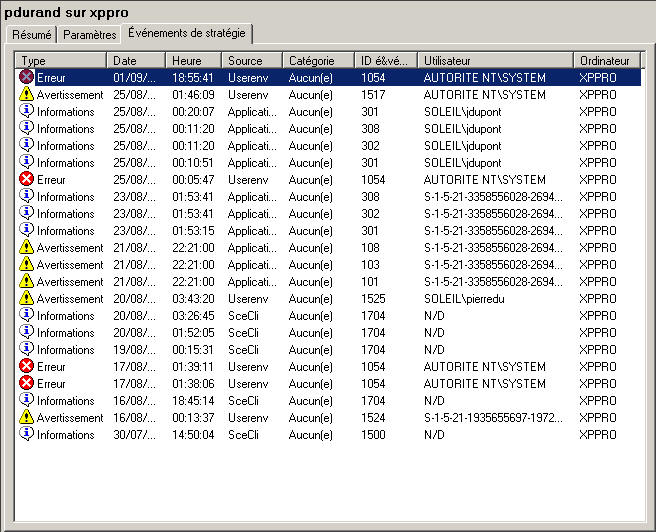The width and height of the screenshot is (656, 532).
Task: Click the warning icon for event ID 1524
Action: pyautogui.click(x=27, y=417)
